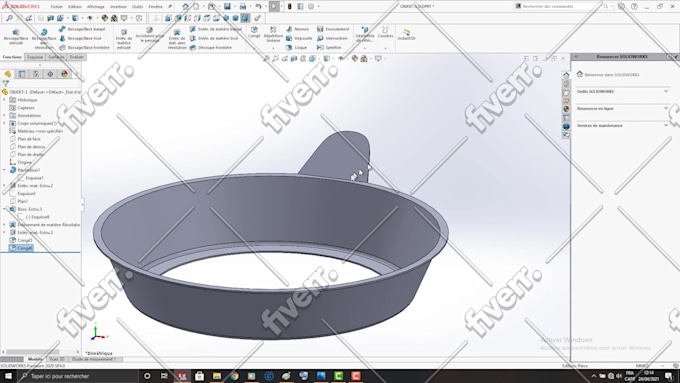Select the Coque shell tool

click(x=296, y=48)
